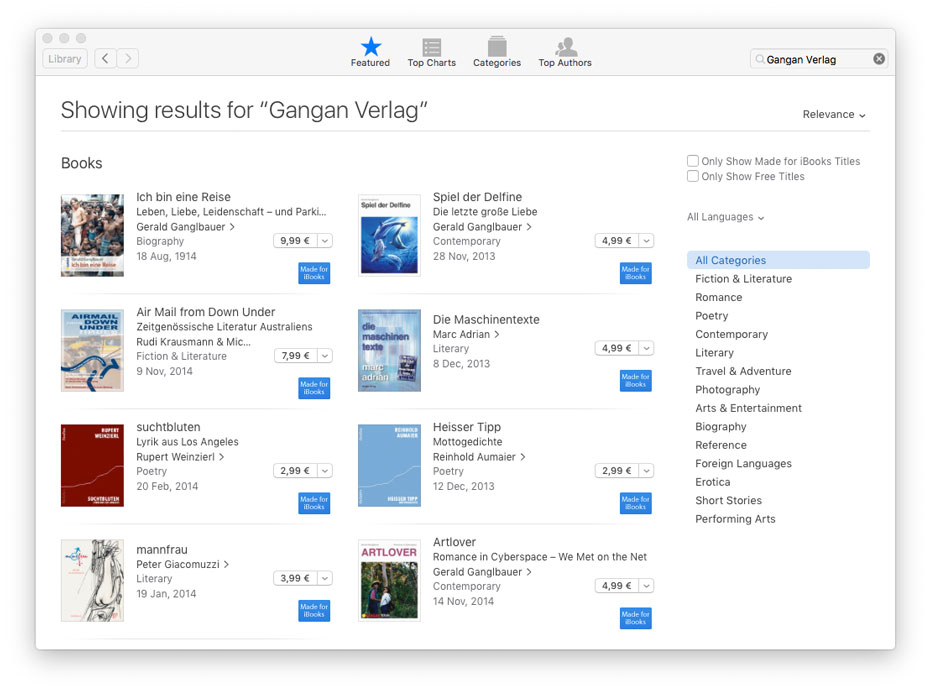Screen dimensions: 930x691
Task: Click Made for iBooks badge of Die Maschinentexte
Action: (635, 380)
